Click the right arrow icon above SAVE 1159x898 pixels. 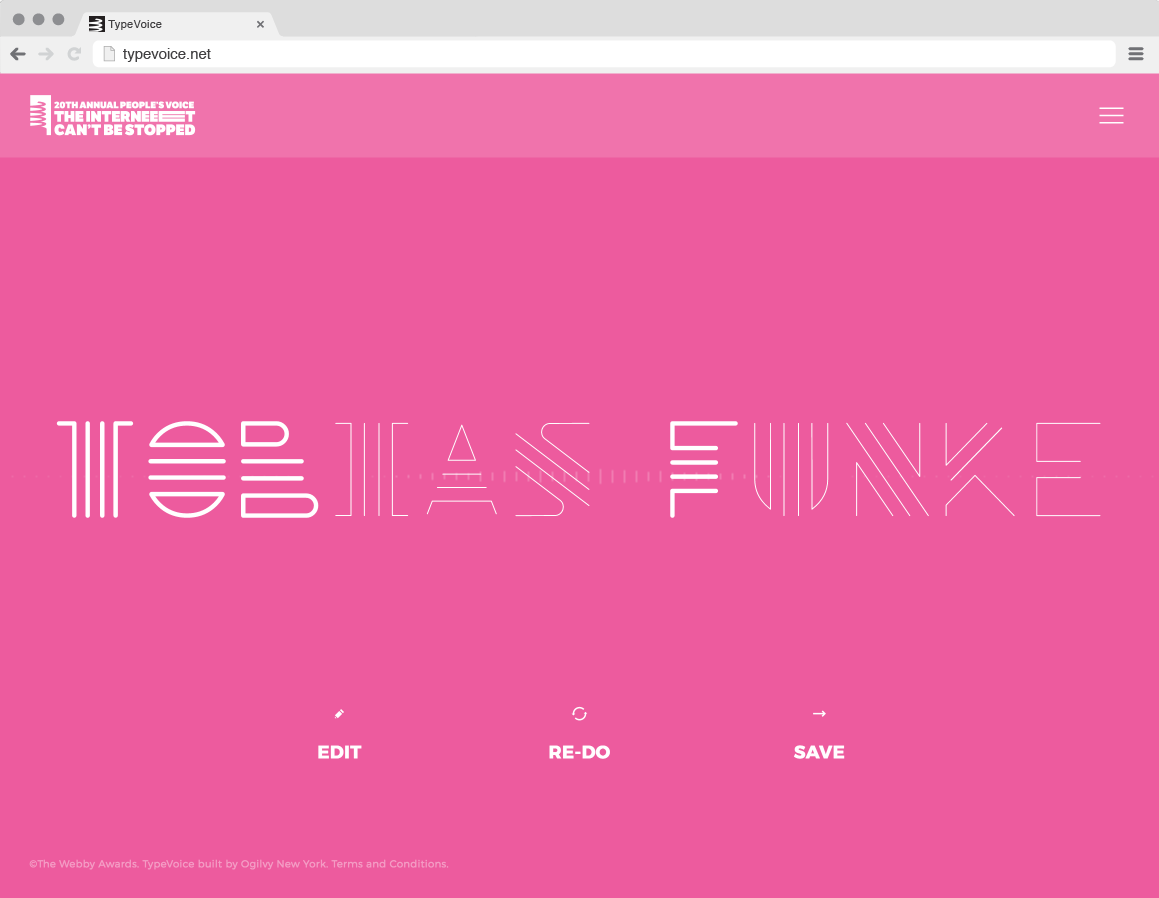[x=819, y=713]
